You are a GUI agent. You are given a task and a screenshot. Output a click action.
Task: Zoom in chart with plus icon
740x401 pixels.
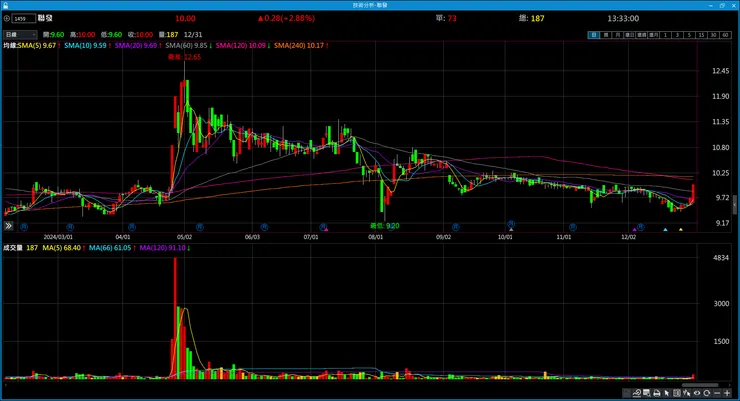[x=727, y=393]
